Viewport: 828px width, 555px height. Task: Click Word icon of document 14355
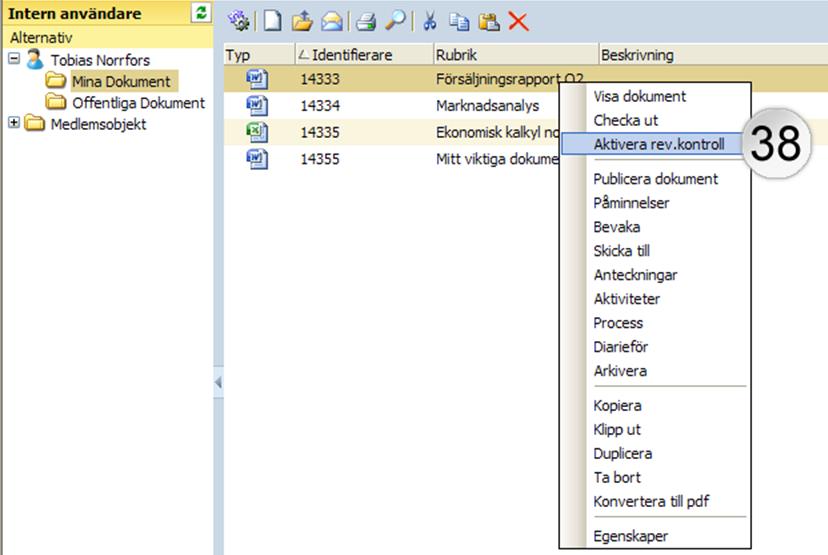click(257, 159)
